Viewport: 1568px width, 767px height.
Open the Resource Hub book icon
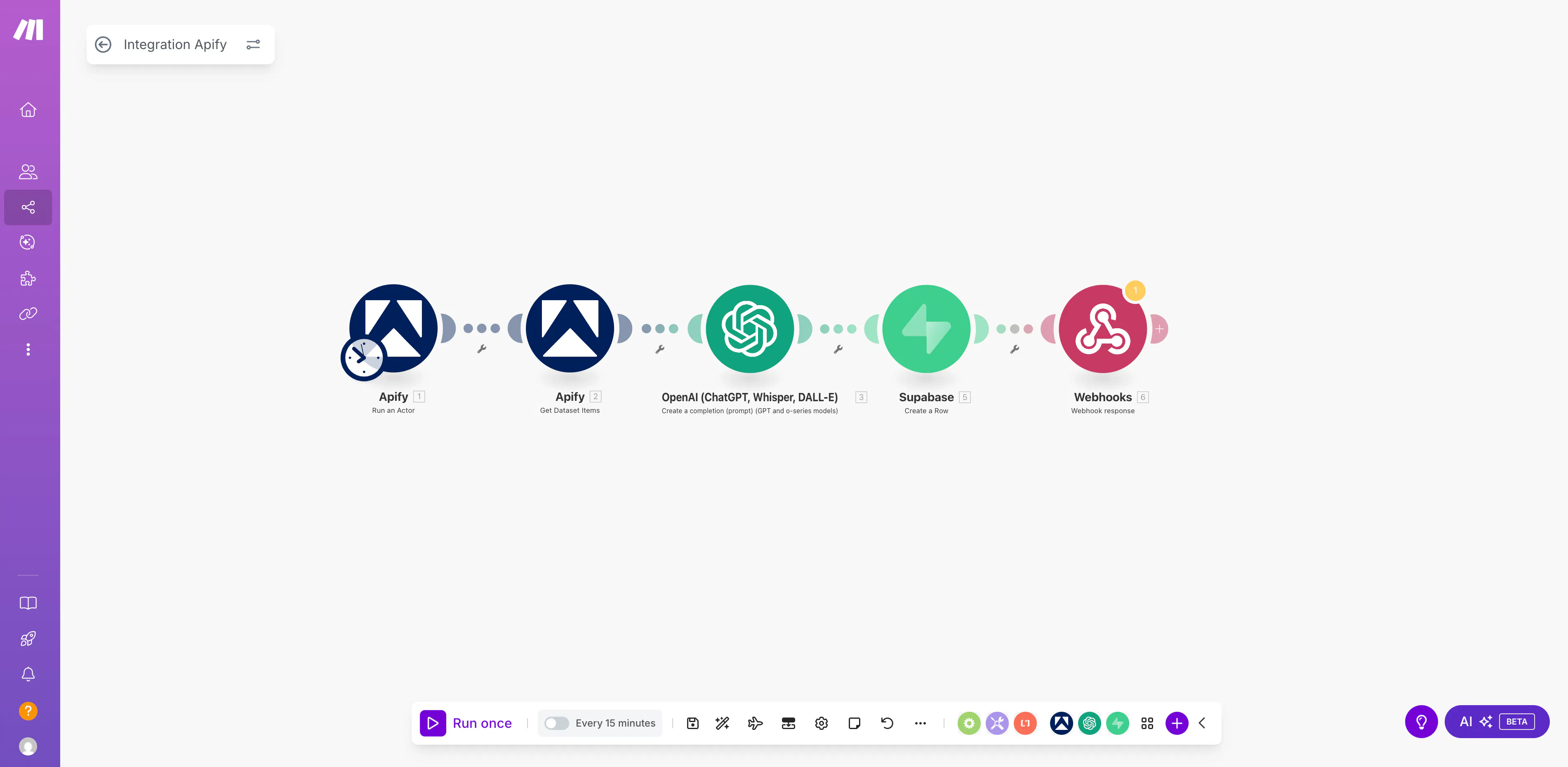coord(28,603)
